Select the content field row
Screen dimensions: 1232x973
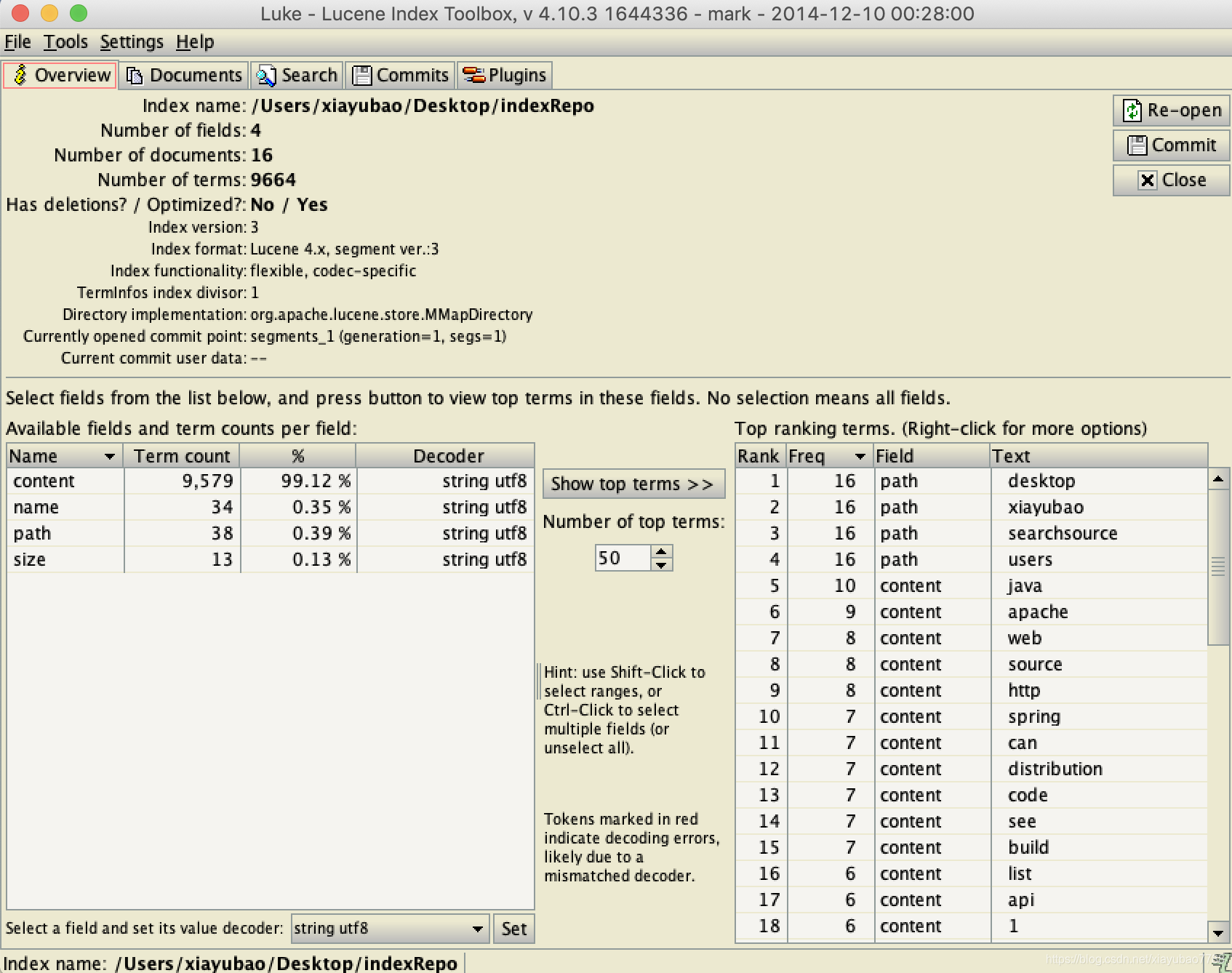271,481
